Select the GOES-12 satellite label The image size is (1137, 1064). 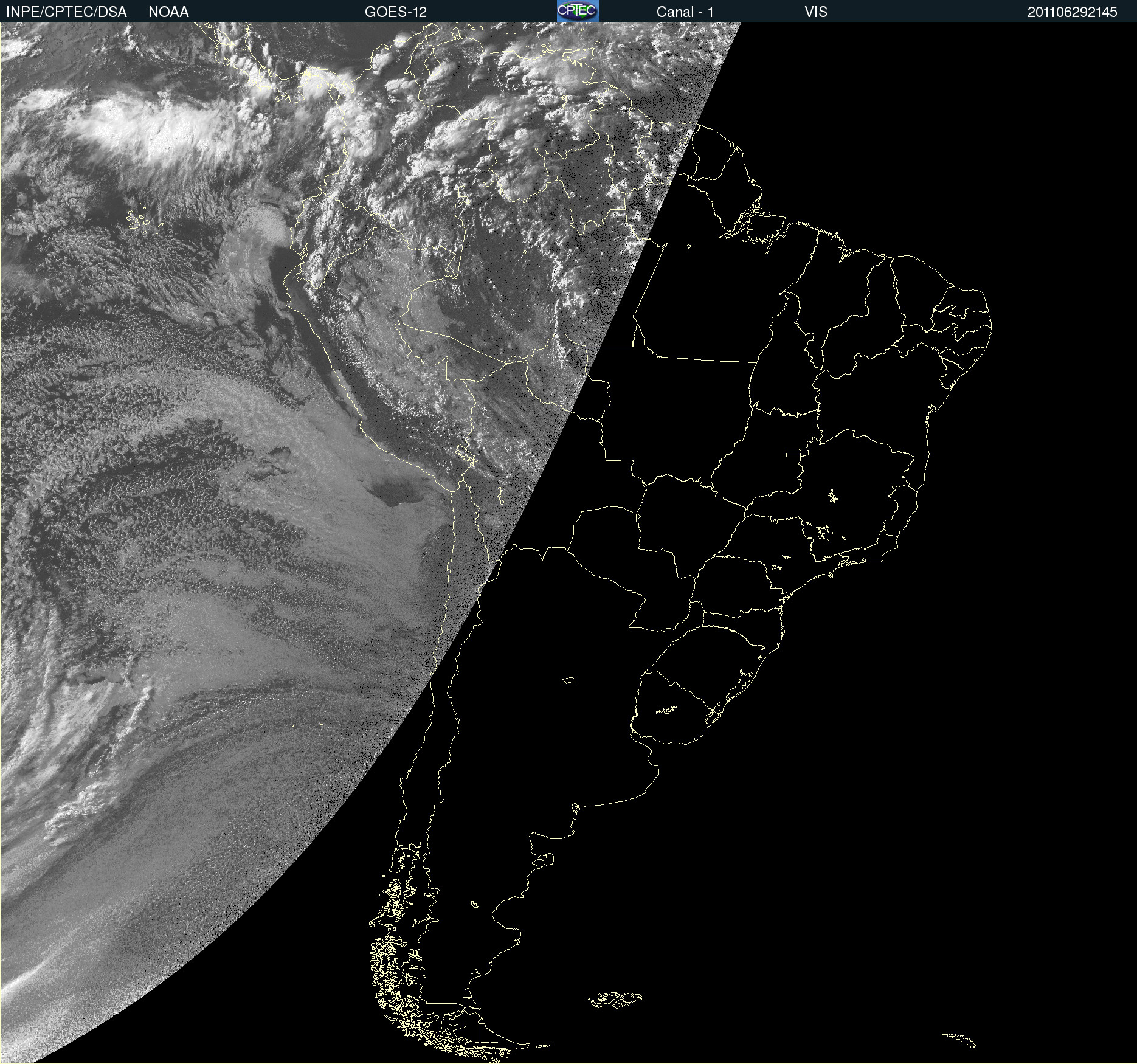click(396, 12)
